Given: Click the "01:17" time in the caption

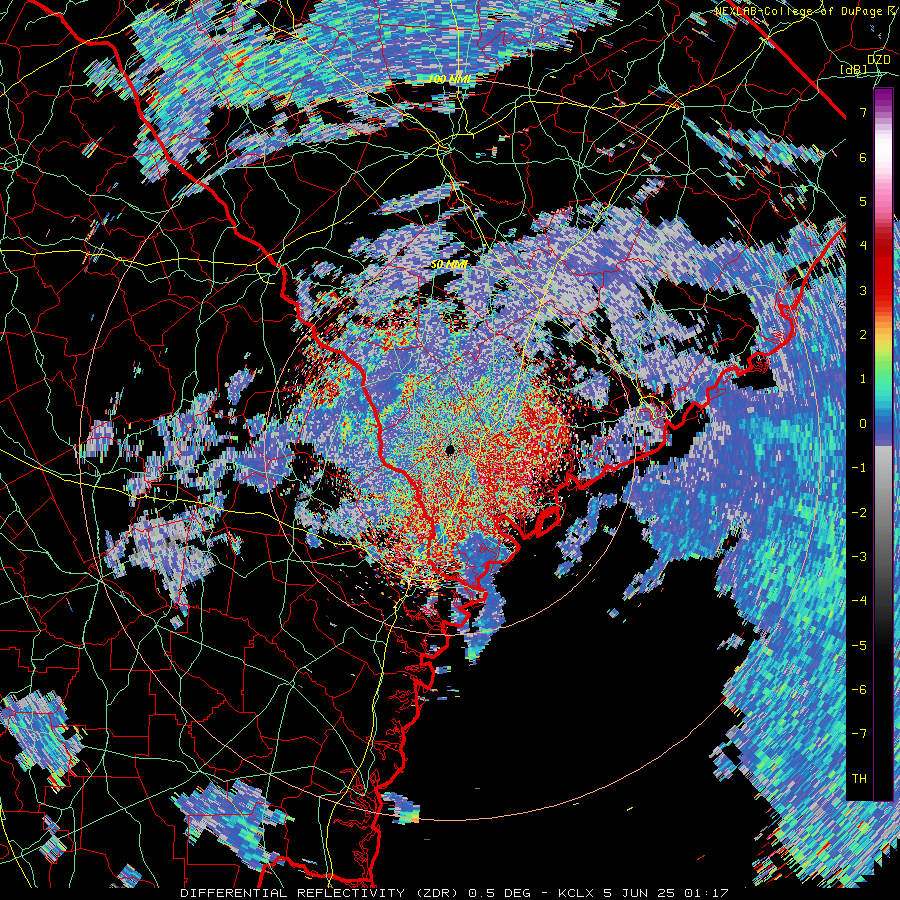Looking at the screenshot, I should pyautogui.click(x=708, y=893).
